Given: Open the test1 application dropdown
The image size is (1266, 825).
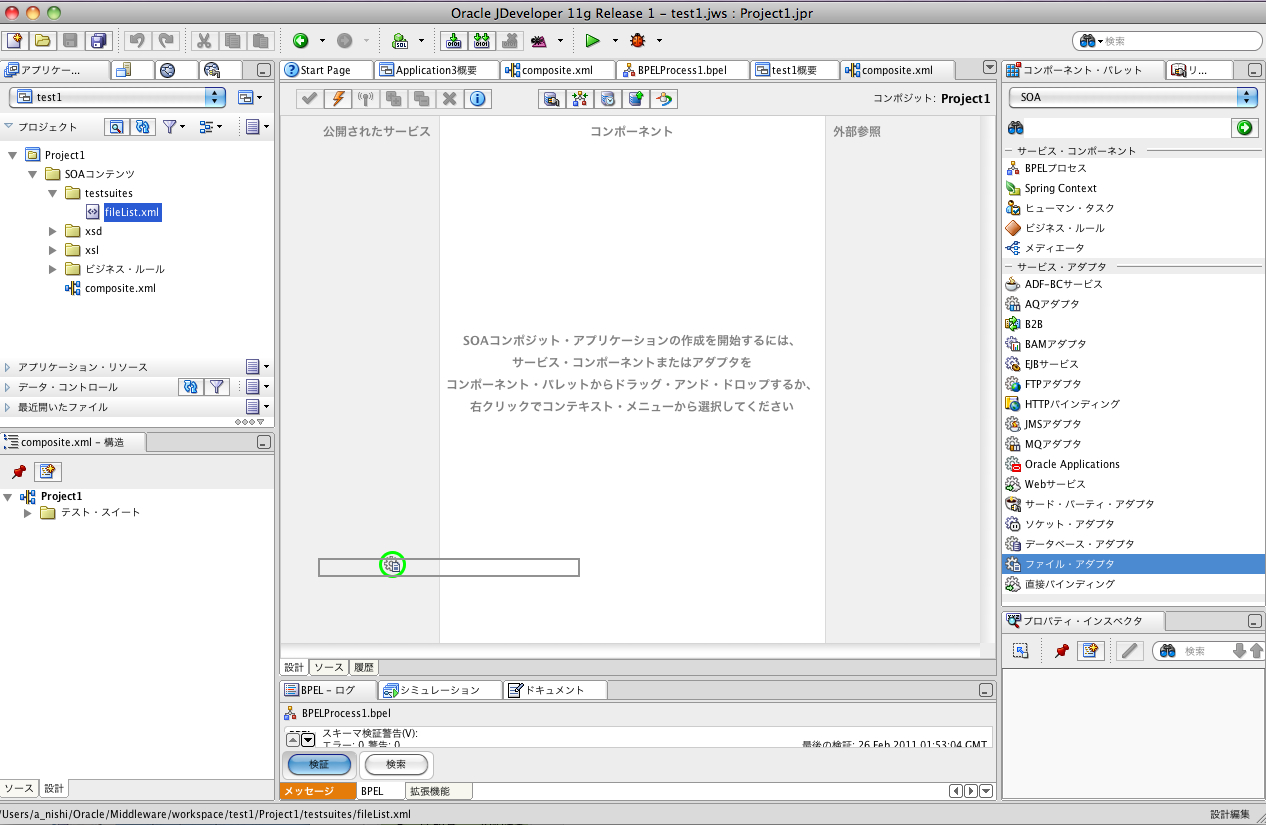Looking at the screenshot, I should pyautogui.click(x=118, y=97).
